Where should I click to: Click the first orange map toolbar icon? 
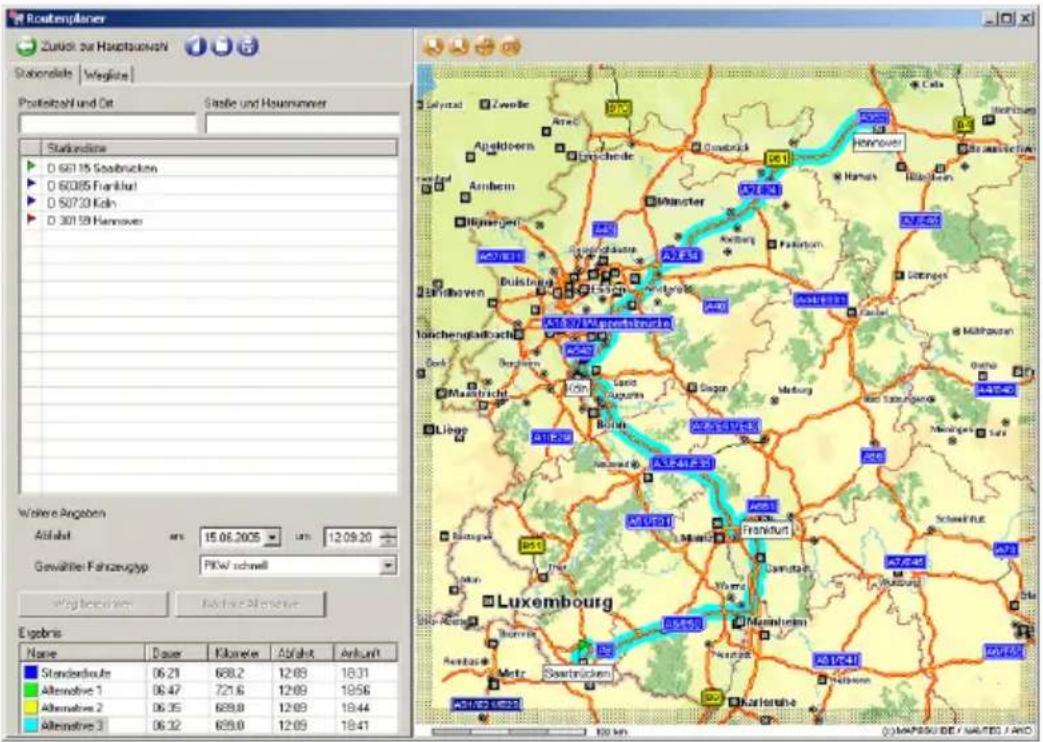pos(433,46)
